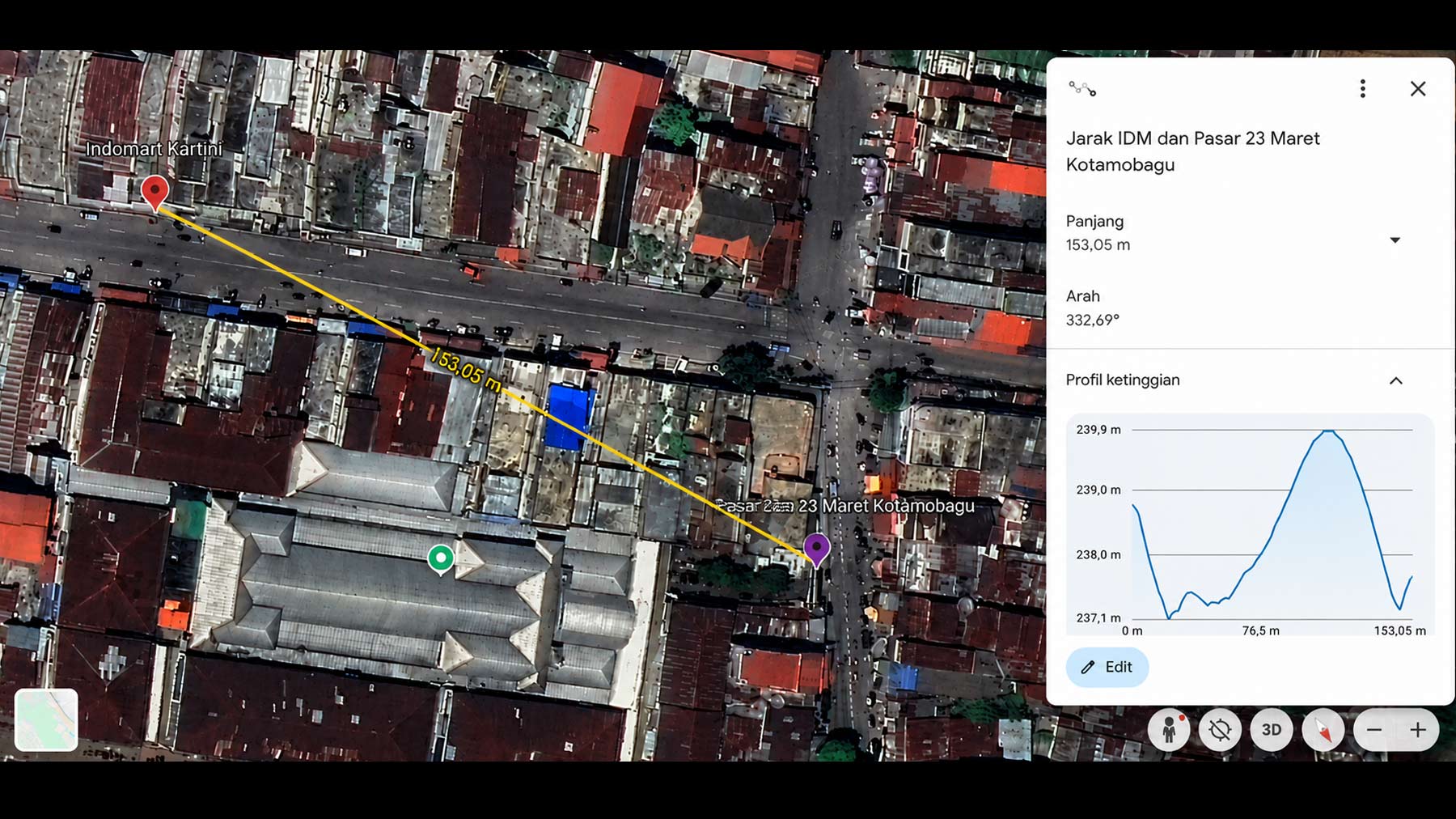The image size is (1456, 819).
Task: Open the three-dot more options menu
Action: click(1363, 89)
